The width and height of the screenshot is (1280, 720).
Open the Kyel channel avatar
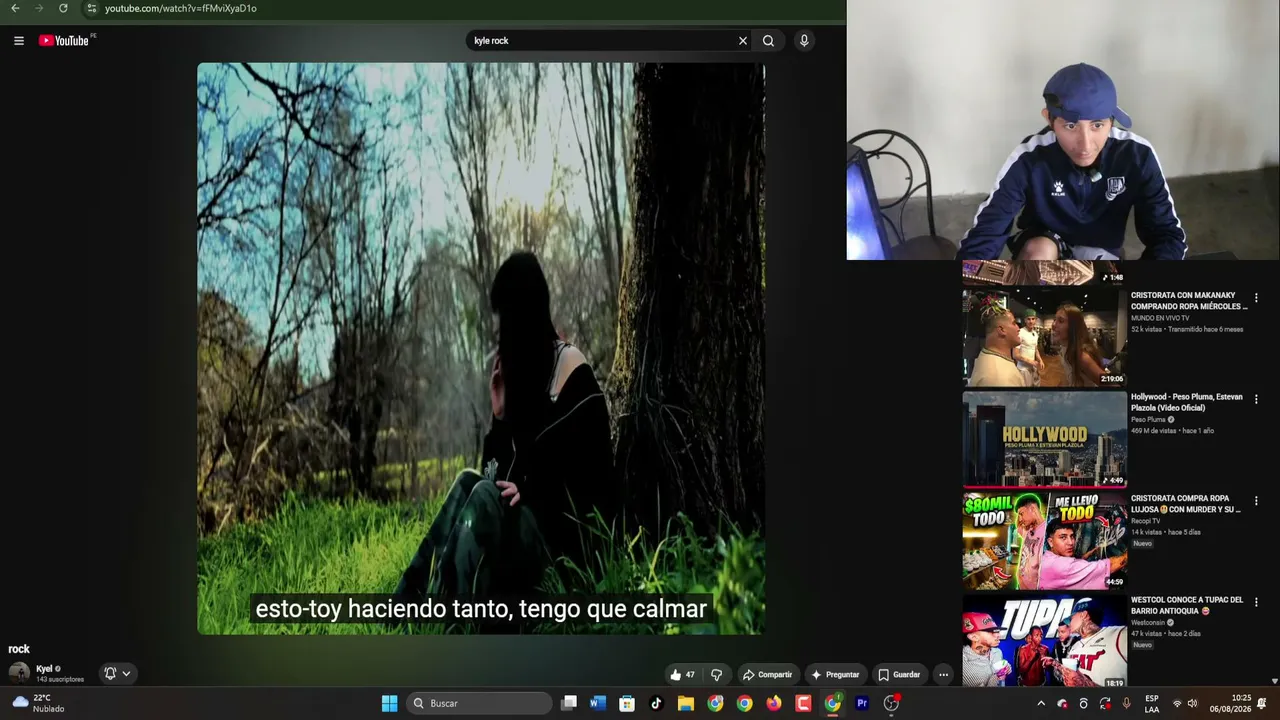pyautogui.click(x=19, y=673)
